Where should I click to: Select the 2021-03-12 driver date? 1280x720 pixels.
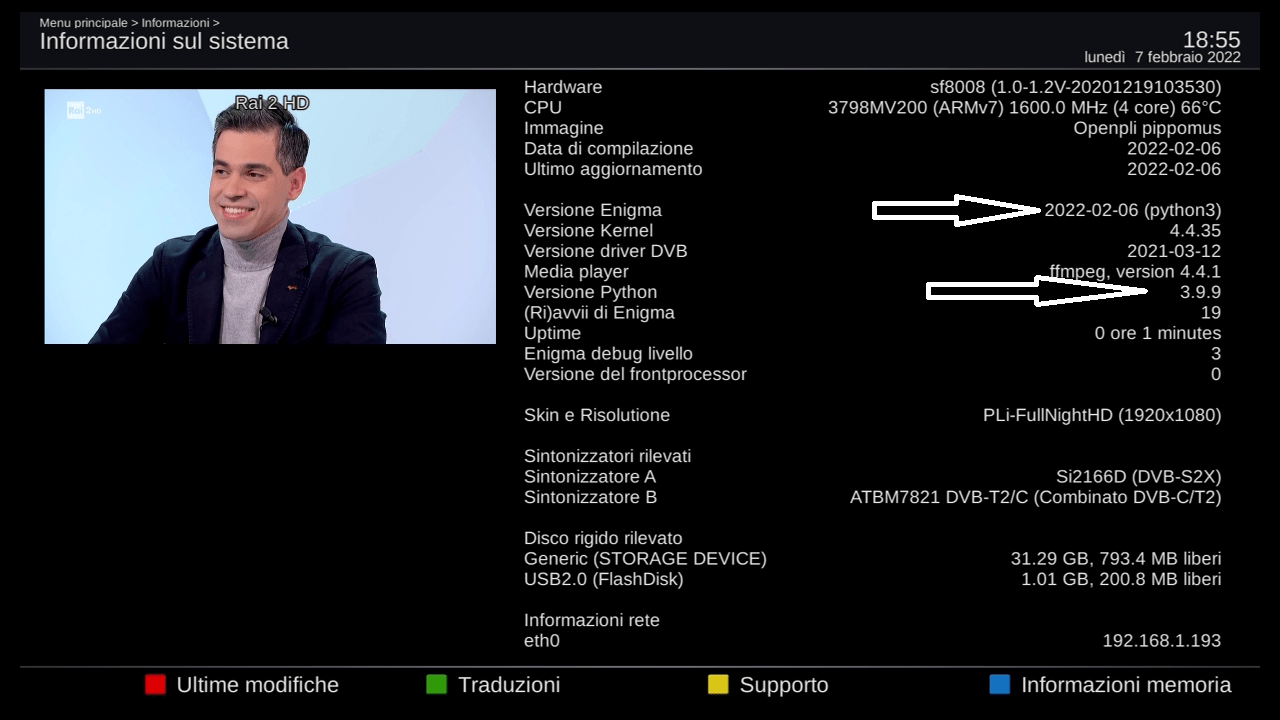pyautogui.click(x=1174, y=251)
